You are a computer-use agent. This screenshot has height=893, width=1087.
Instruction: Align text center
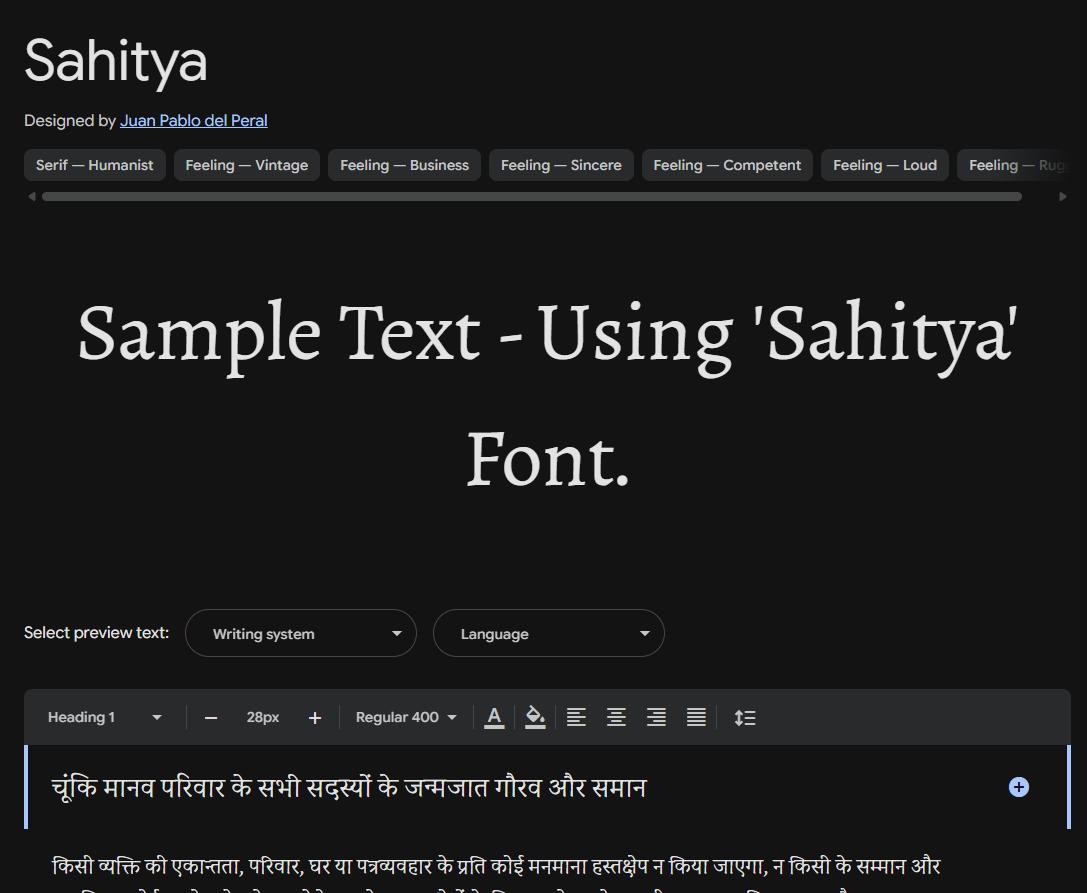[616, 718]
